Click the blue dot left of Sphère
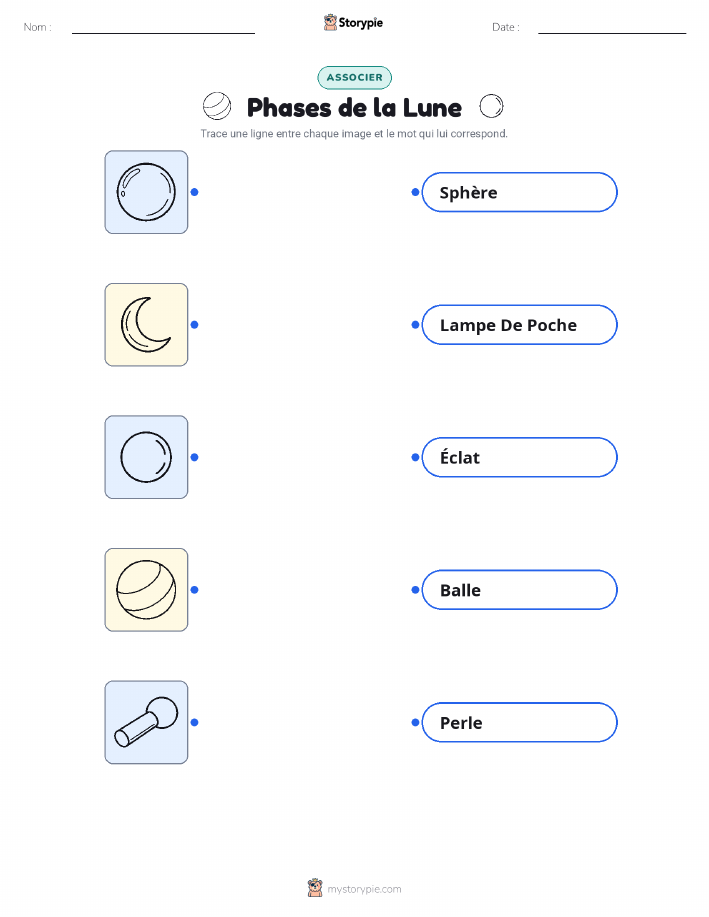Screen dimensions: 709x917 coord(415,192)
